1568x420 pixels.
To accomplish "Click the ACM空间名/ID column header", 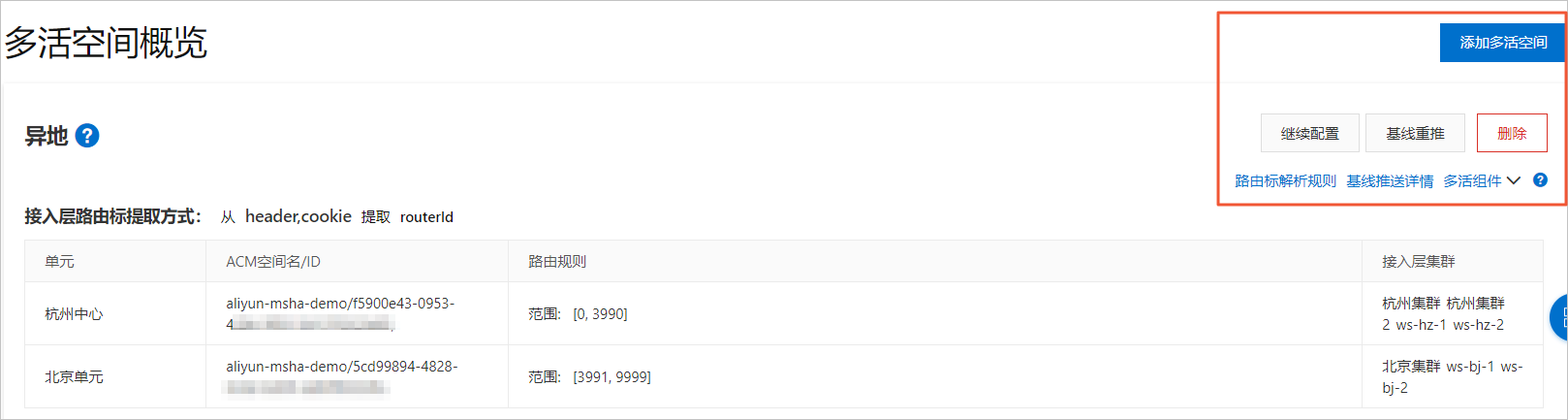I will (273, 261).
